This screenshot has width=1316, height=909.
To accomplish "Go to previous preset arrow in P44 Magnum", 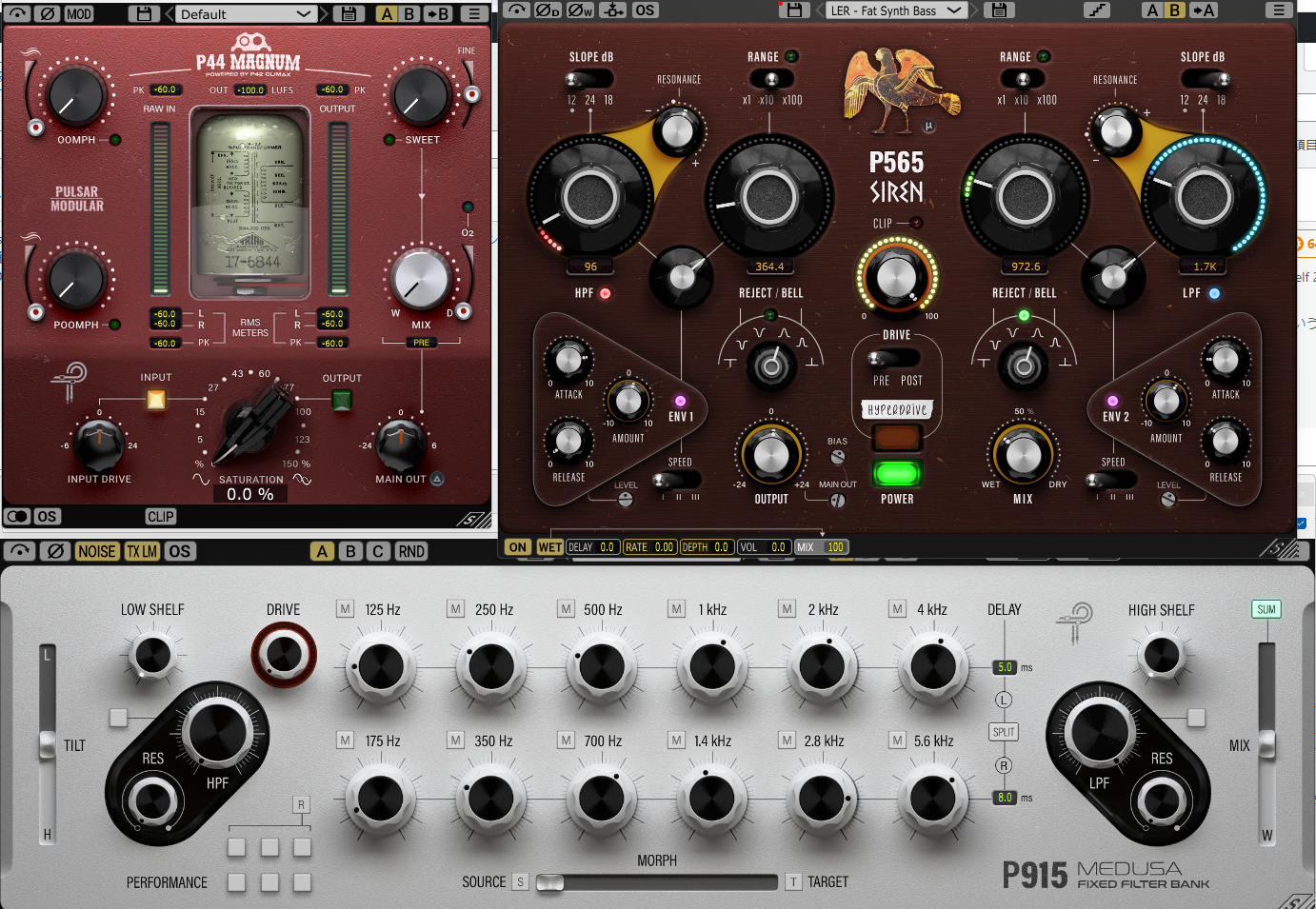I will point(169,14).
